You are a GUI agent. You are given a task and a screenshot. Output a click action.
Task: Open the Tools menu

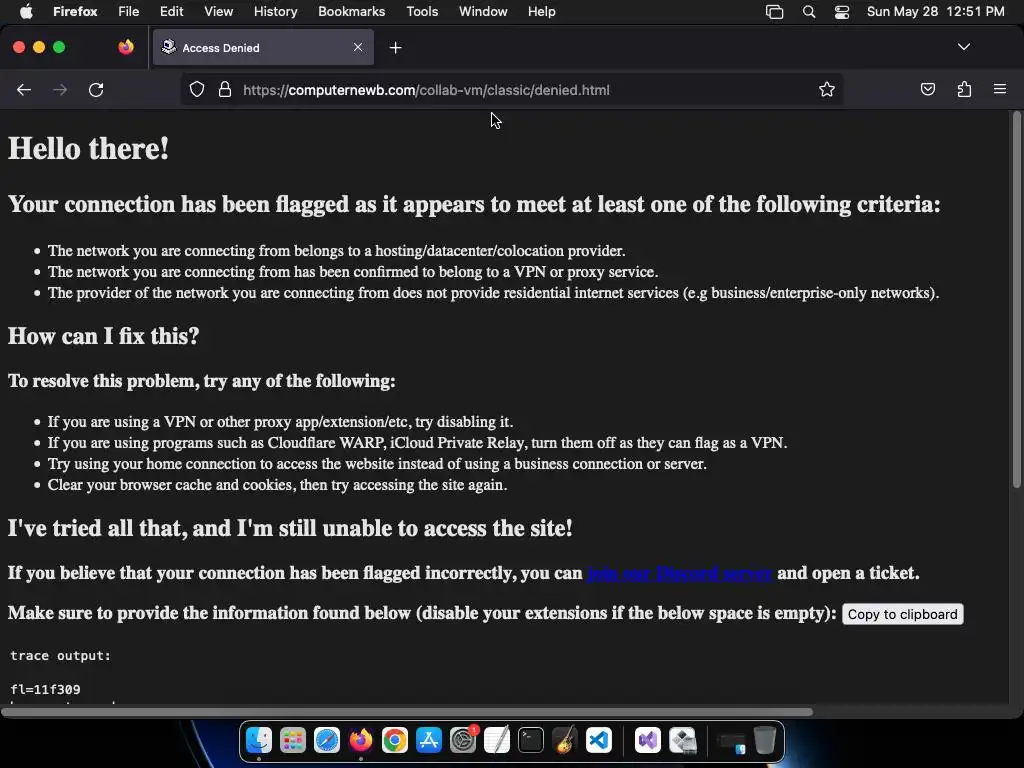point(422,11)
